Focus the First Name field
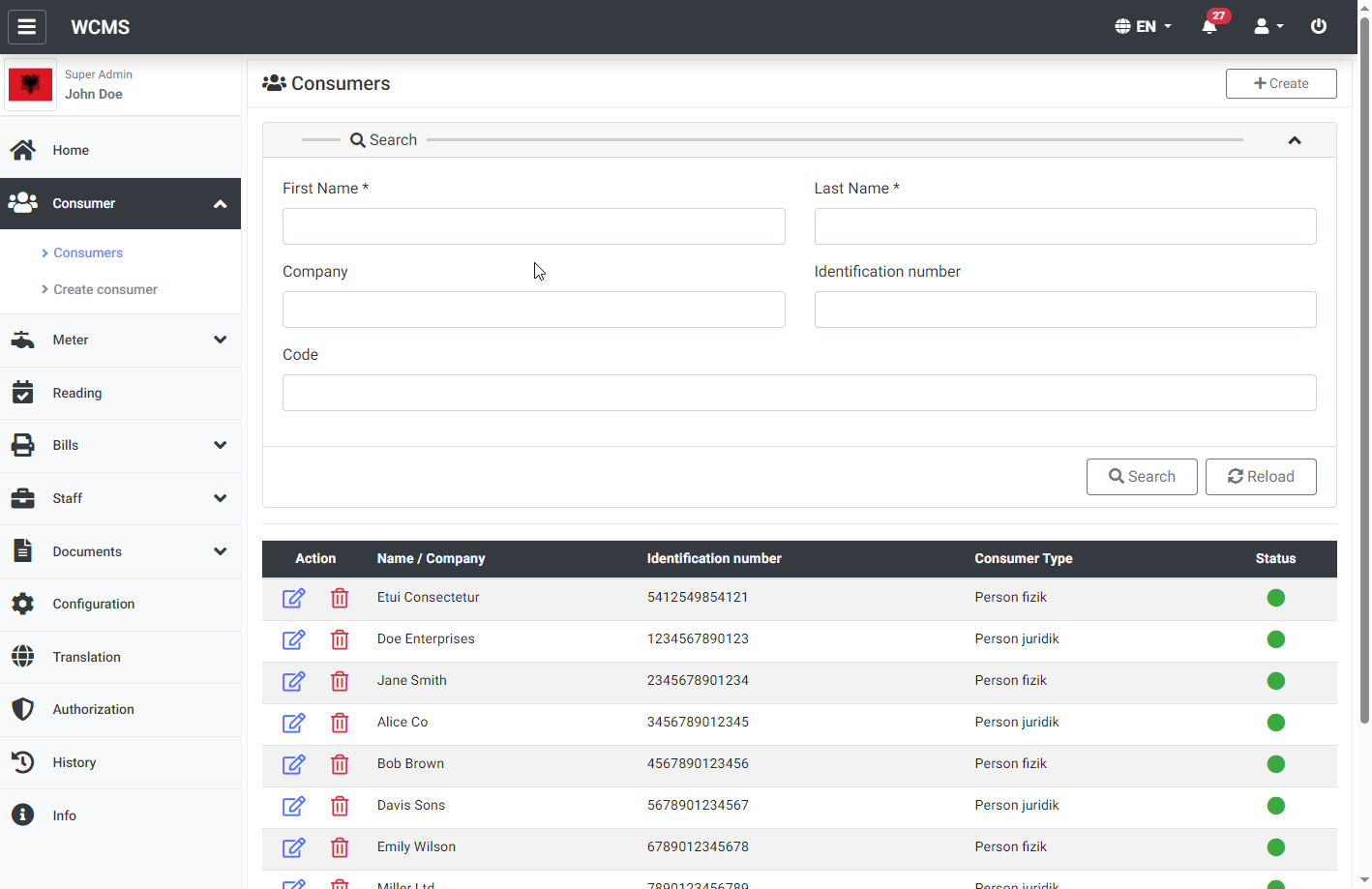 coord(534,226)
